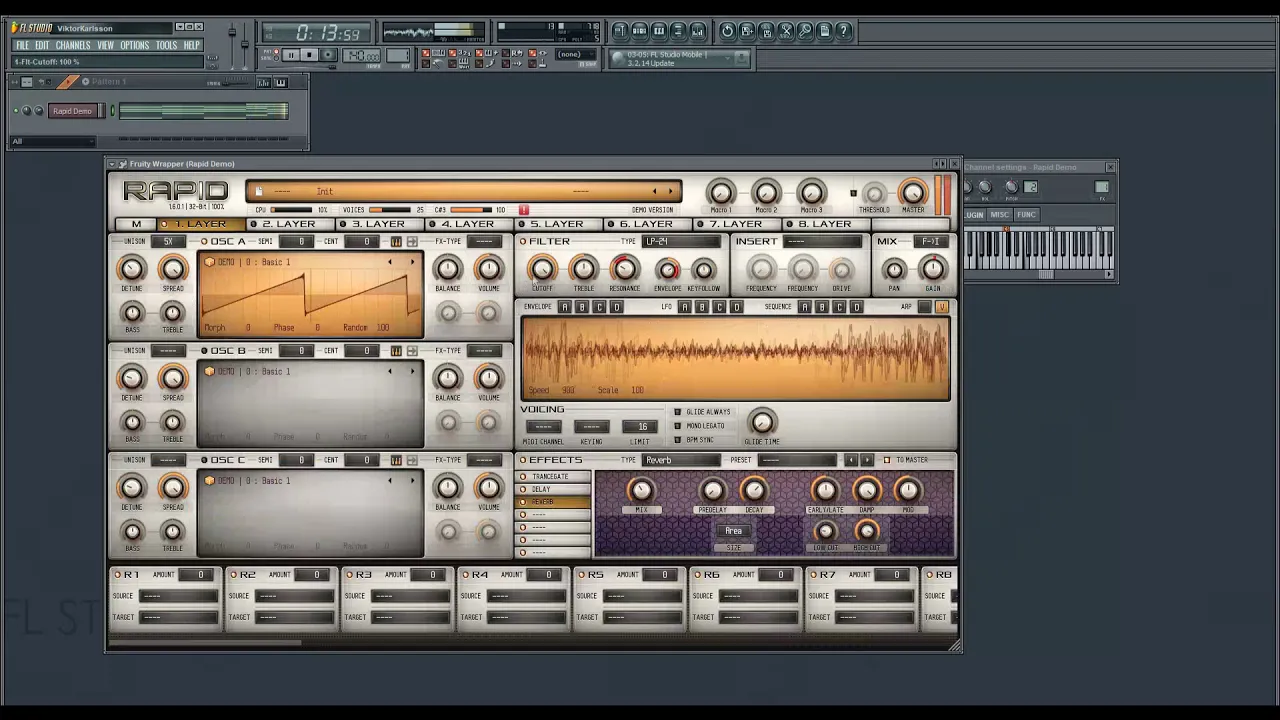The height and width of the screenshot is (720, 1280).
Task: Enable OSC C power toggle
Action: tap(204, 460)
